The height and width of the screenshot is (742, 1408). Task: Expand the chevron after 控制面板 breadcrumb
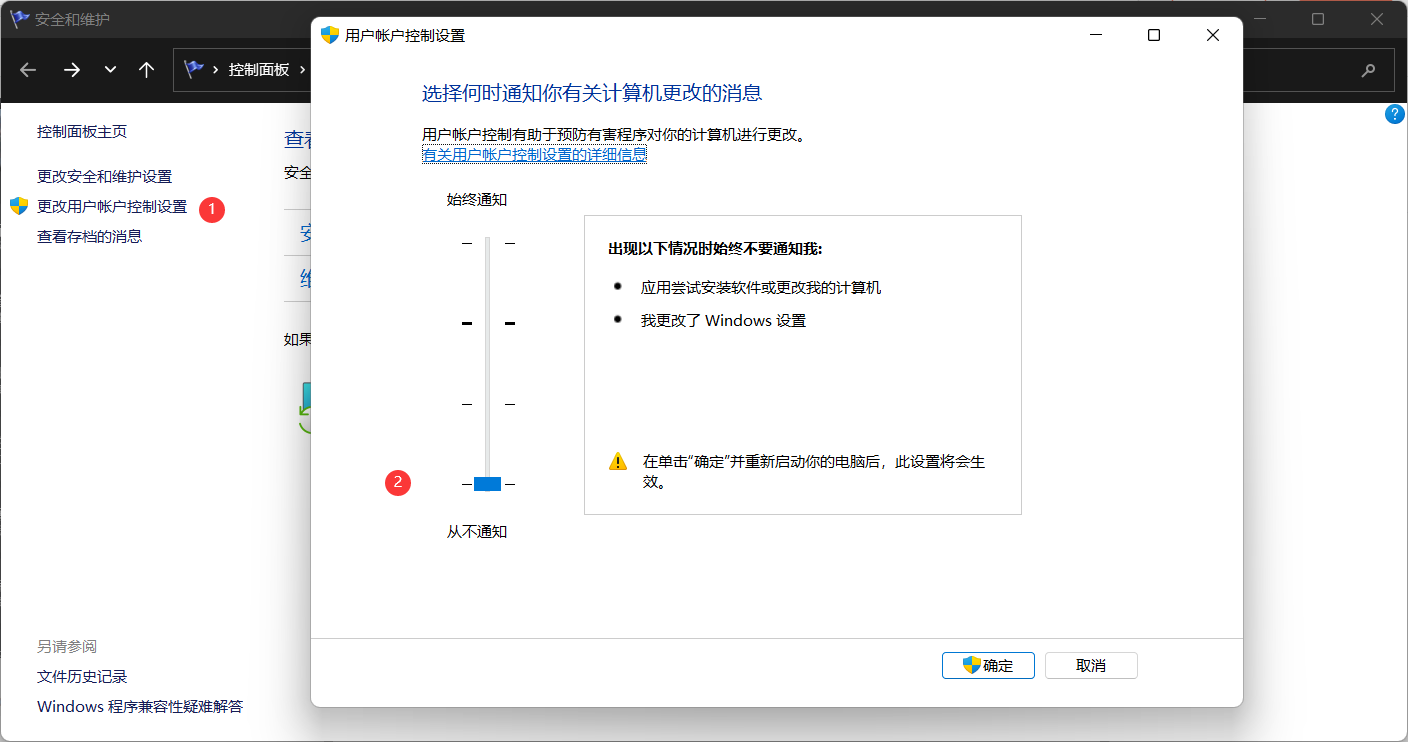(x=302, y=70)
